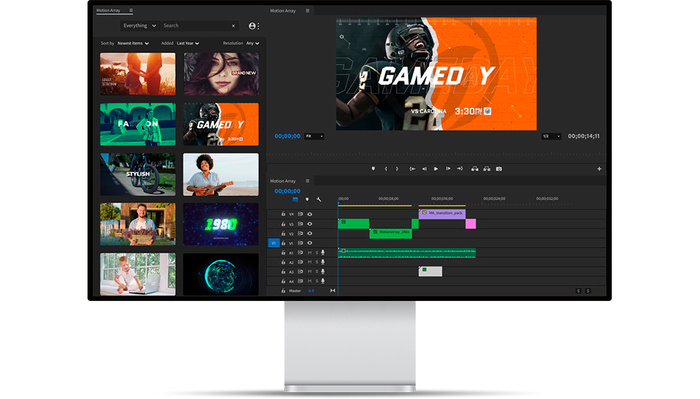Click the GAMEDAY template thumbnail
Viewport: 700px width, 399px height.
tap(221, 124)
